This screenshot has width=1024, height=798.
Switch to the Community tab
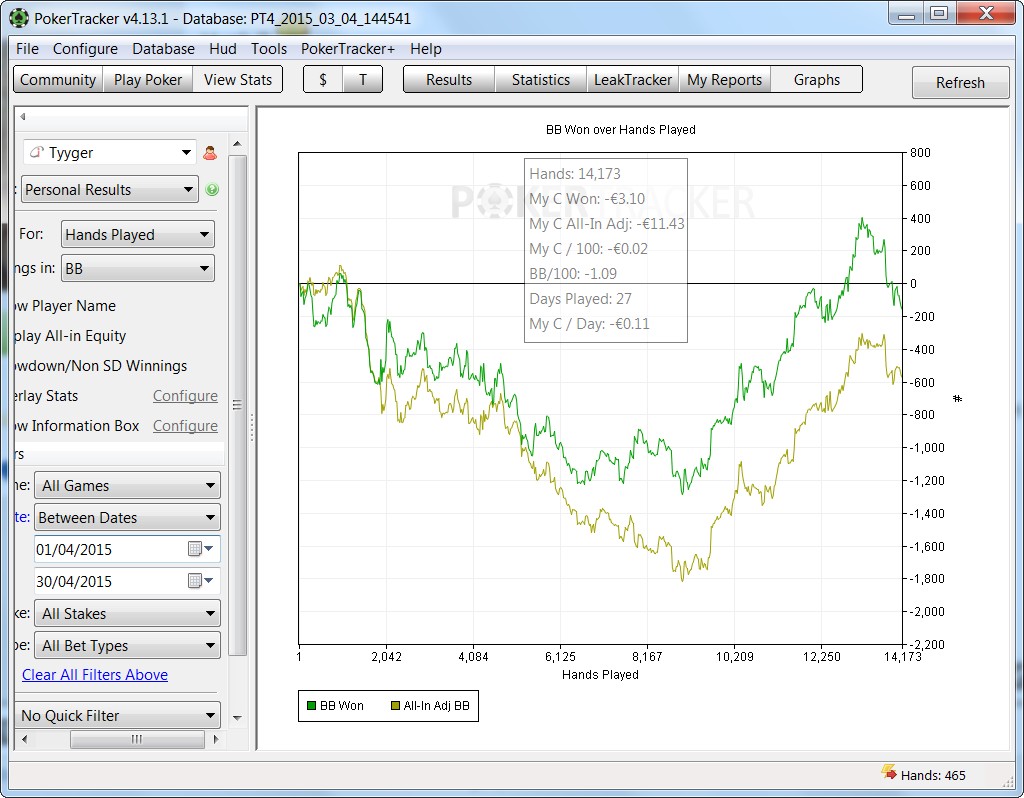tap(58, 80)
